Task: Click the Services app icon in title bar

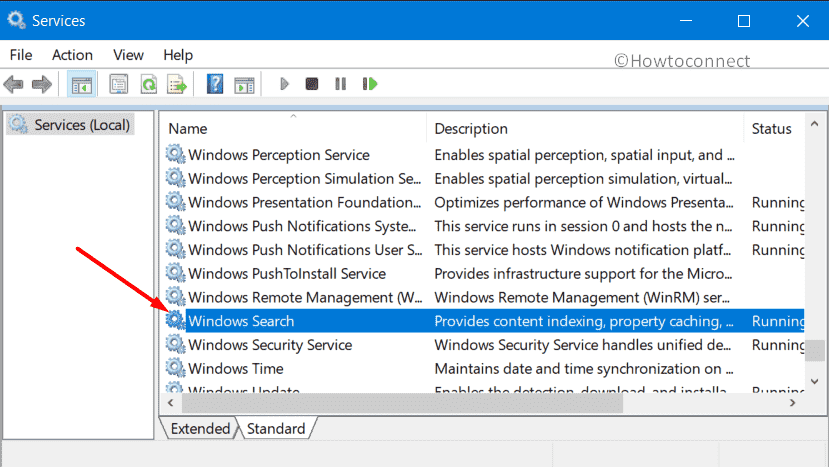Action: 16,20
